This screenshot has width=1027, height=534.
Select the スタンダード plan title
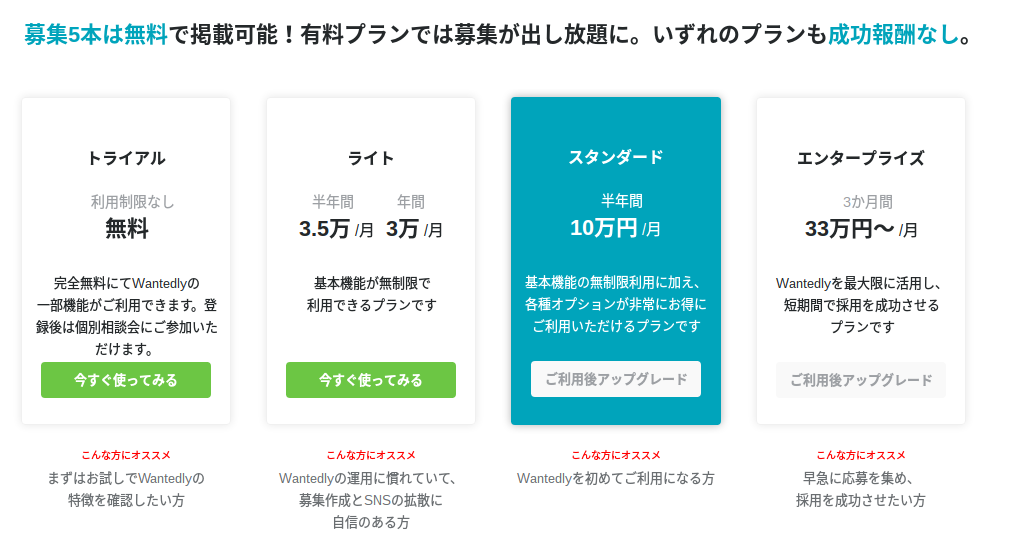[616, 157]
